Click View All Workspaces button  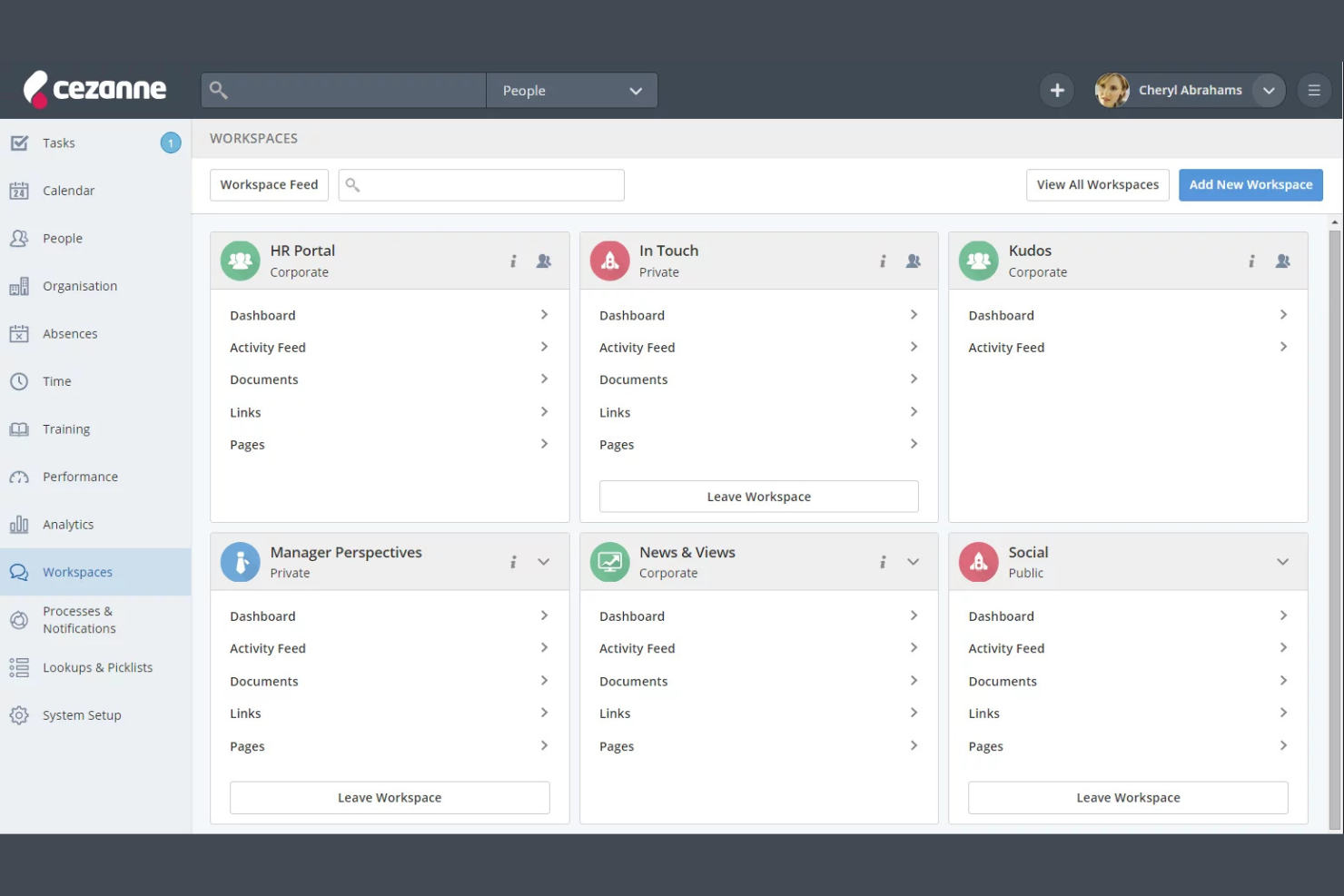(x=1098, y=184)
